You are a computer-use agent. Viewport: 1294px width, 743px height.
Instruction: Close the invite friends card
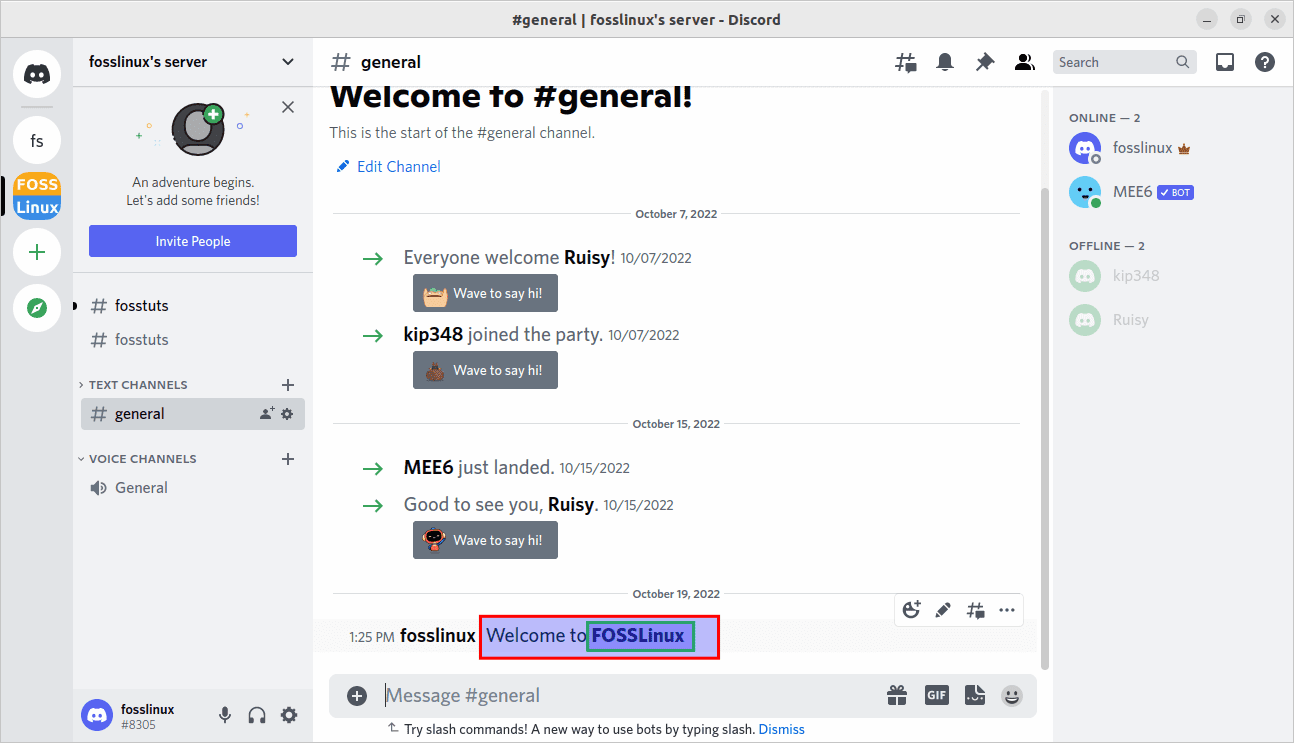[x=288, y=107]
